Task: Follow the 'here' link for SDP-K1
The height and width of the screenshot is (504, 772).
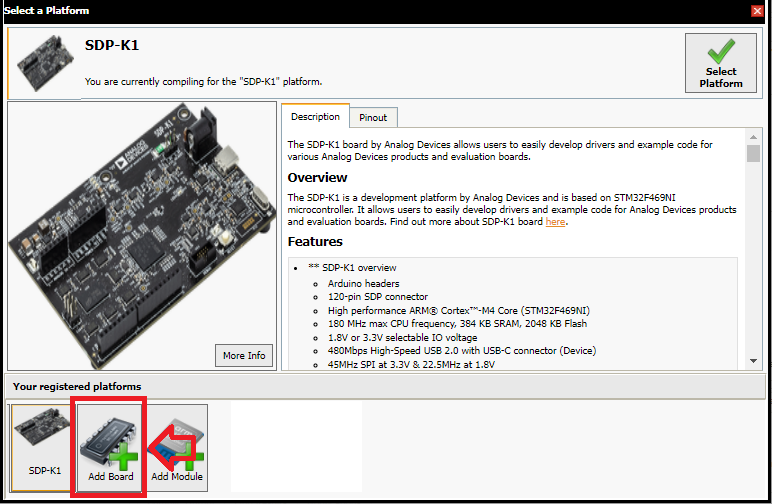Action: click(555, 221)
